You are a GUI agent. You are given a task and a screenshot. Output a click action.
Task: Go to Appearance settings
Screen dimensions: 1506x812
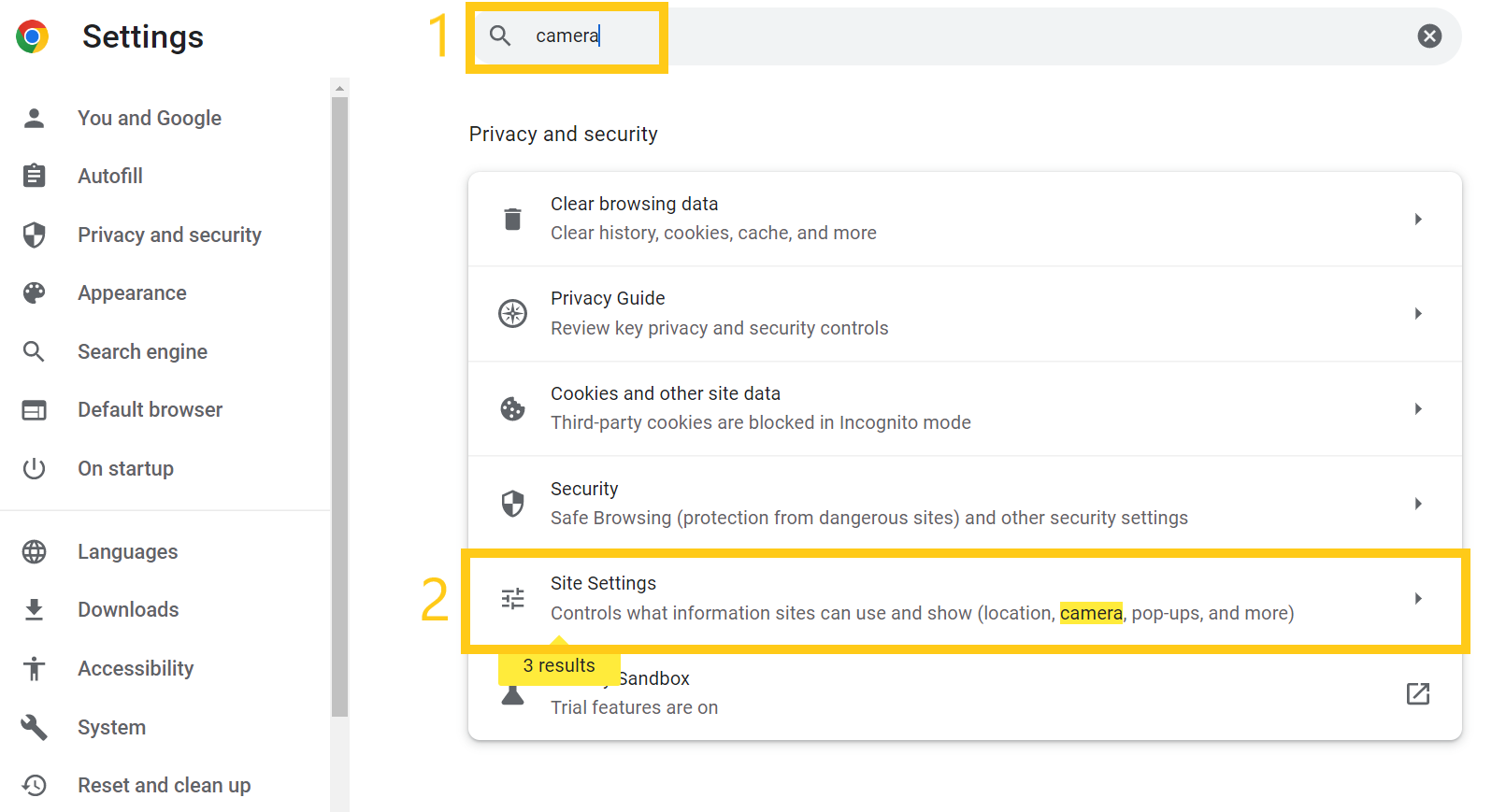coord(132,293)
